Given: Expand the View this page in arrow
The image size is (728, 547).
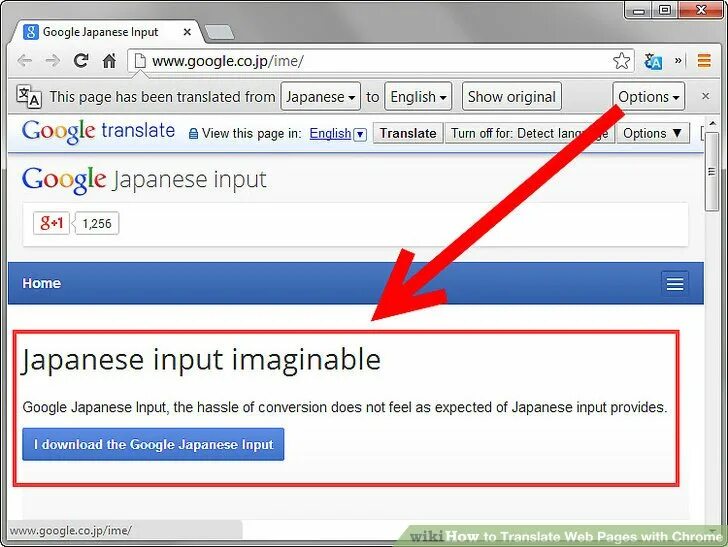Looking at the screenshot, I should tap(360, 135).
